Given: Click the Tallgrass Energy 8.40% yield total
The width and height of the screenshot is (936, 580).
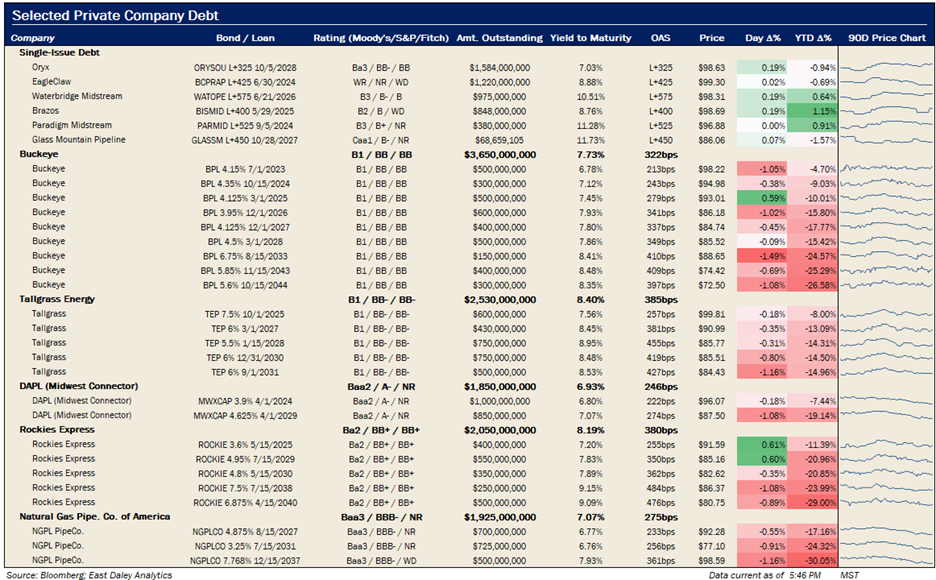Looking at the screenshot, I should (590, 300).
